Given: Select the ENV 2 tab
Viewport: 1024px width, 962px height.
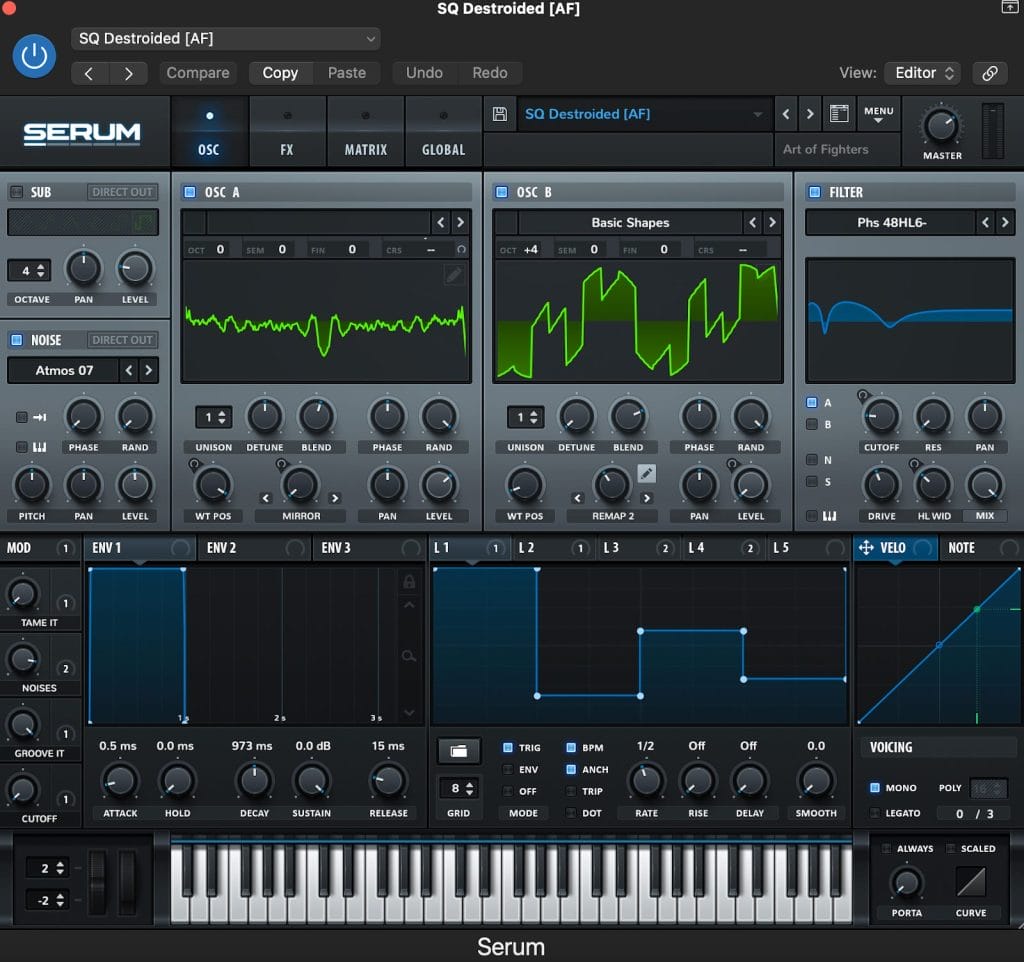Looking at the screenshot, I should [255, 548].
